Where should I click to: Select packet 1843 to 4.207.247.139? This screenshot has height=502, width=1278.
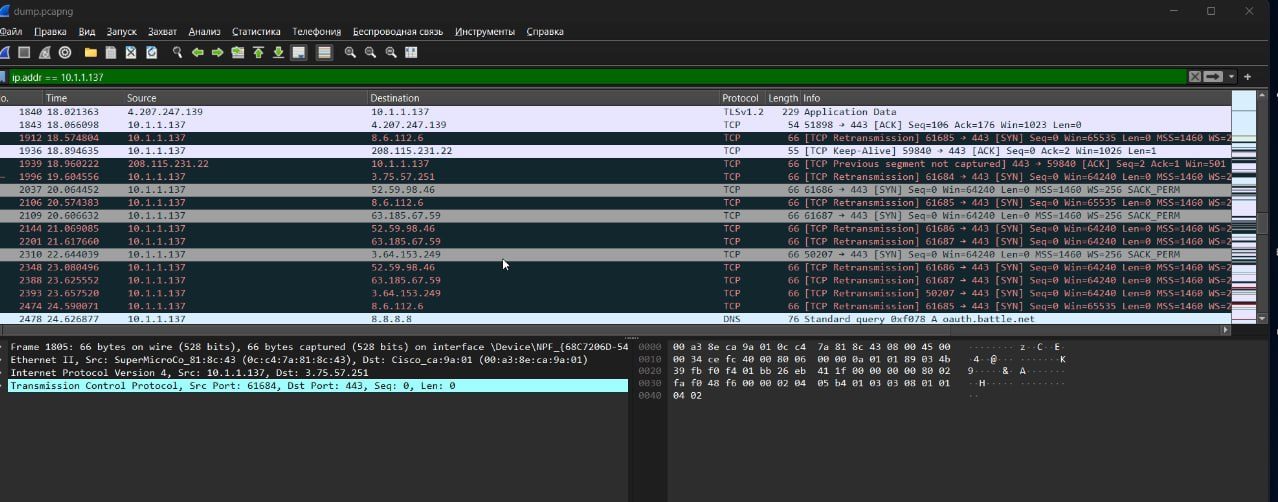(615, 125)
